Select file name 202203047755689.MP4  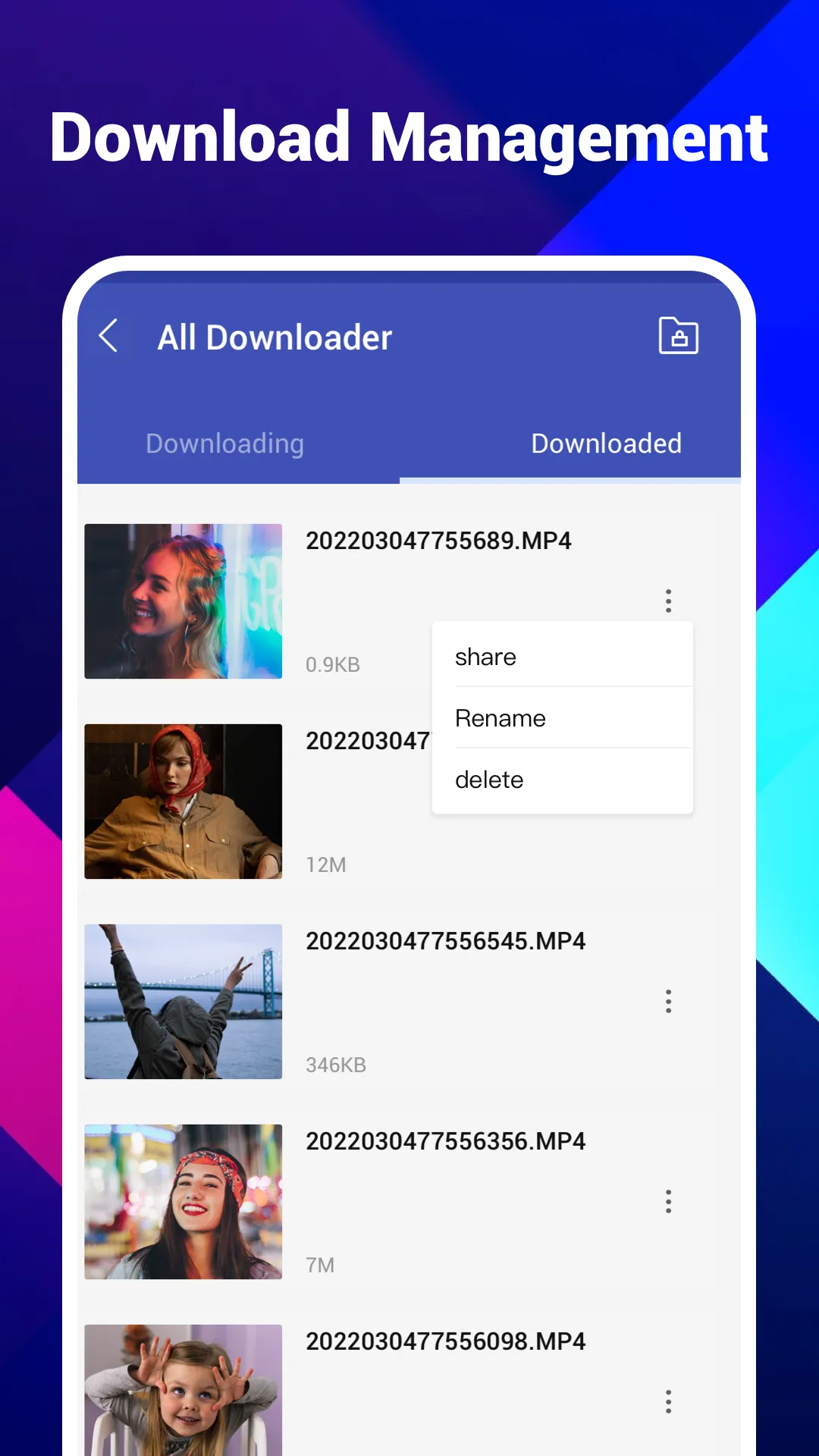coord(438,541)
